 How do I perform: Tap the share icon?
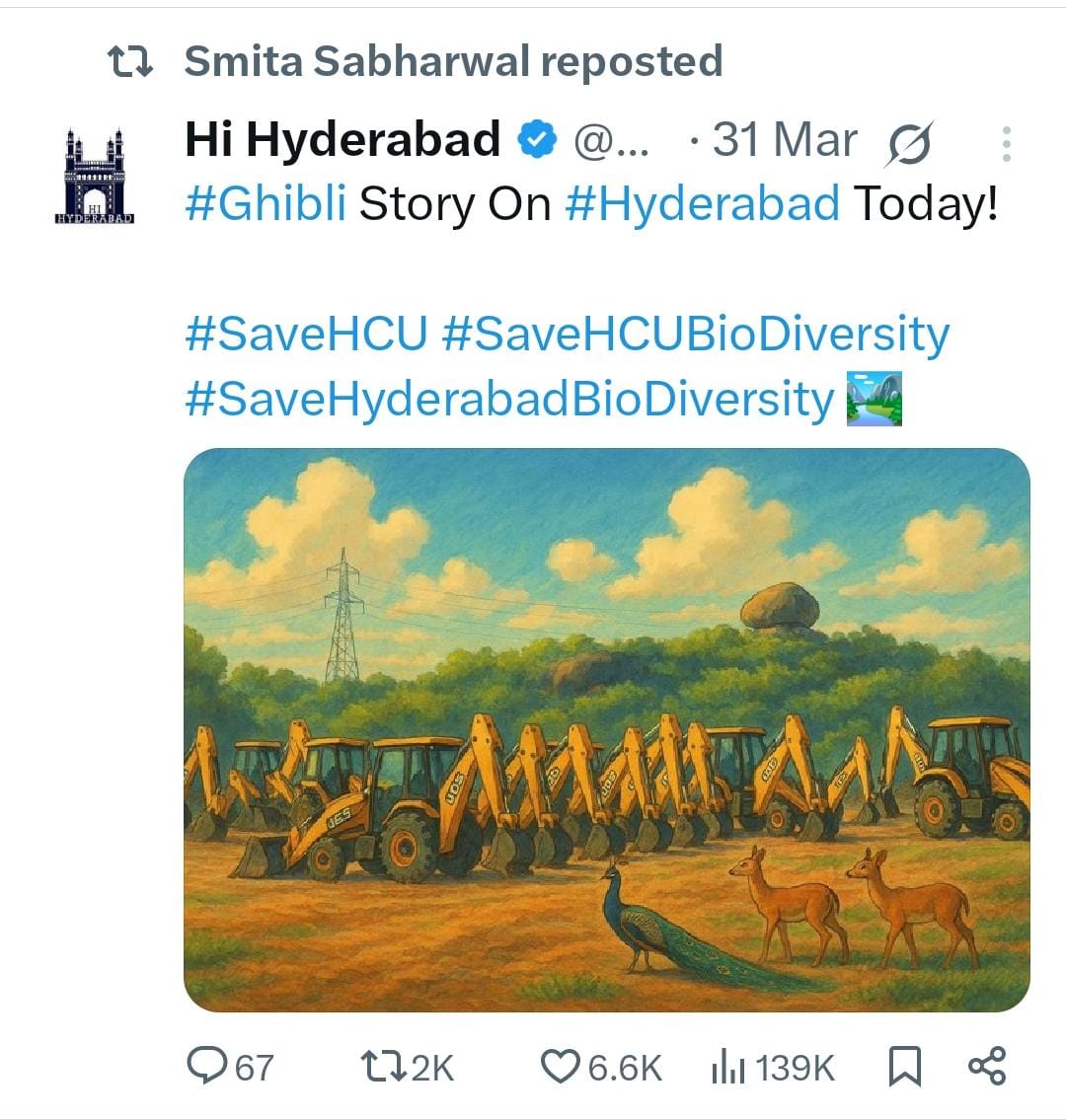(x=987, y=1066)
